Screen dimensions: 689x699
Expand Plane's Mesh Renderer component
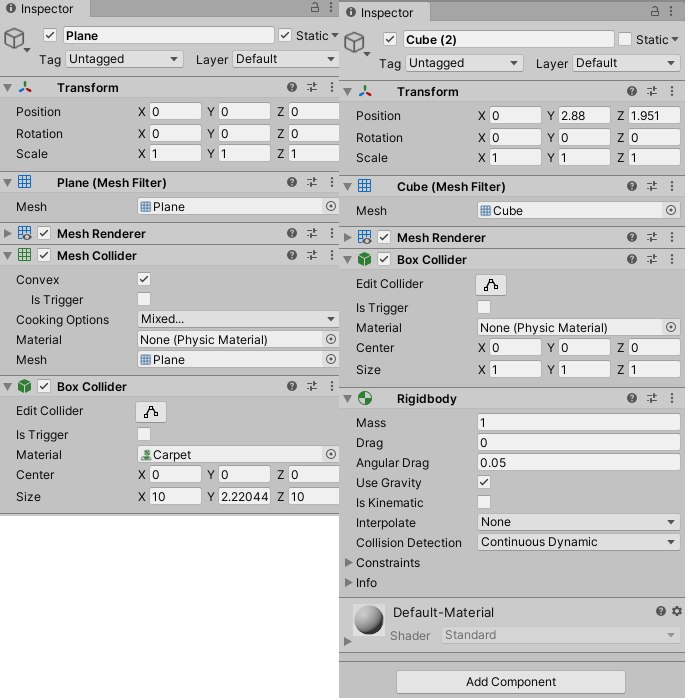(7, 233)
